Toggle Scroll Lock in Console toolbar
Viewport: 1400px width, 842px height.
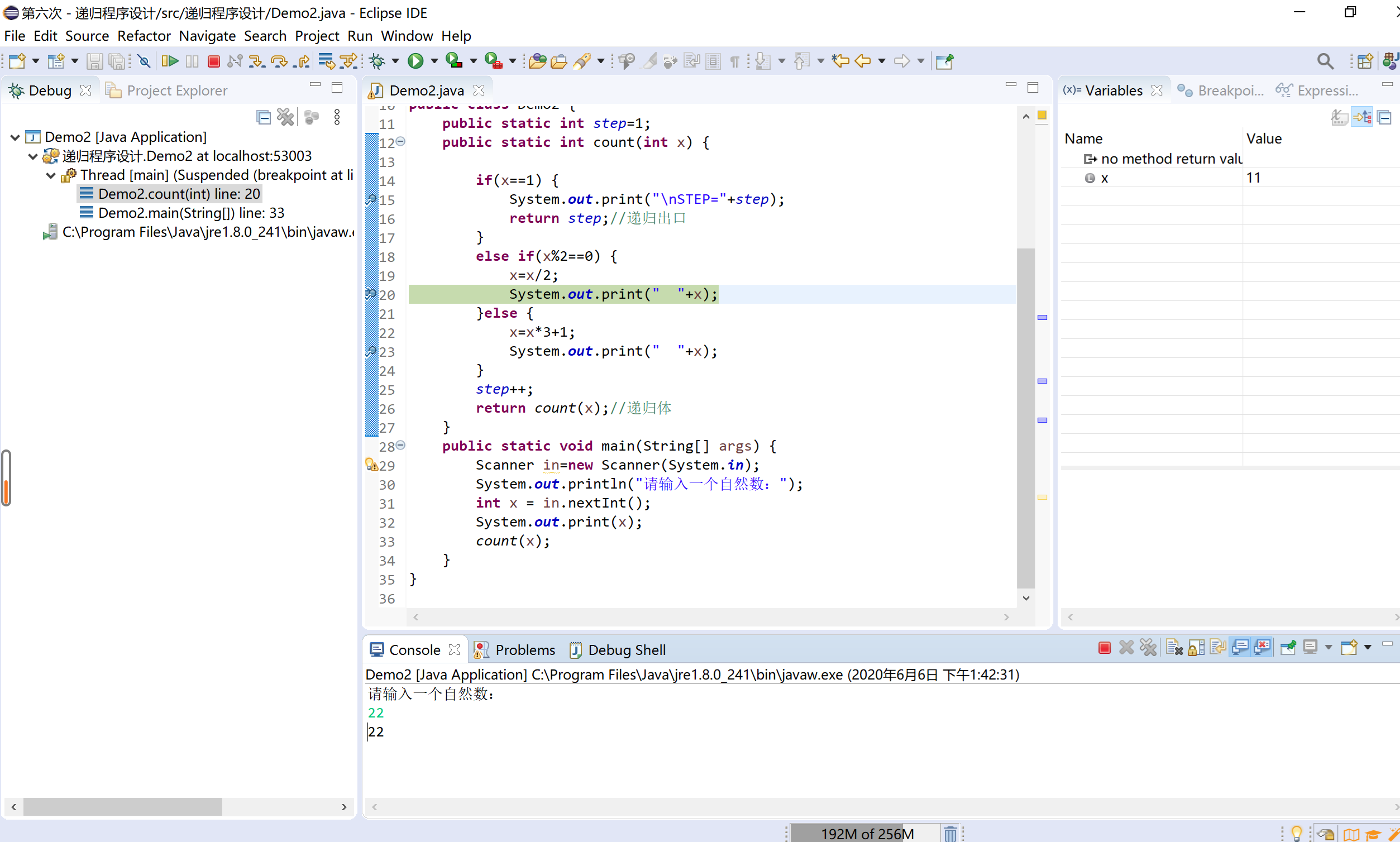click(x=1196, y=647)
